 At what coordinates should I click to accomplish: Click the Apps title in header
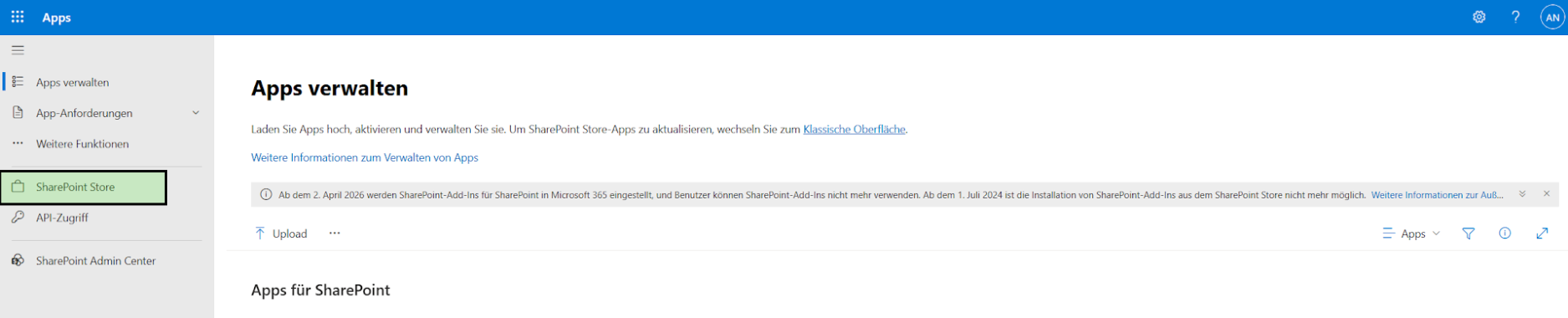[57, 18]
